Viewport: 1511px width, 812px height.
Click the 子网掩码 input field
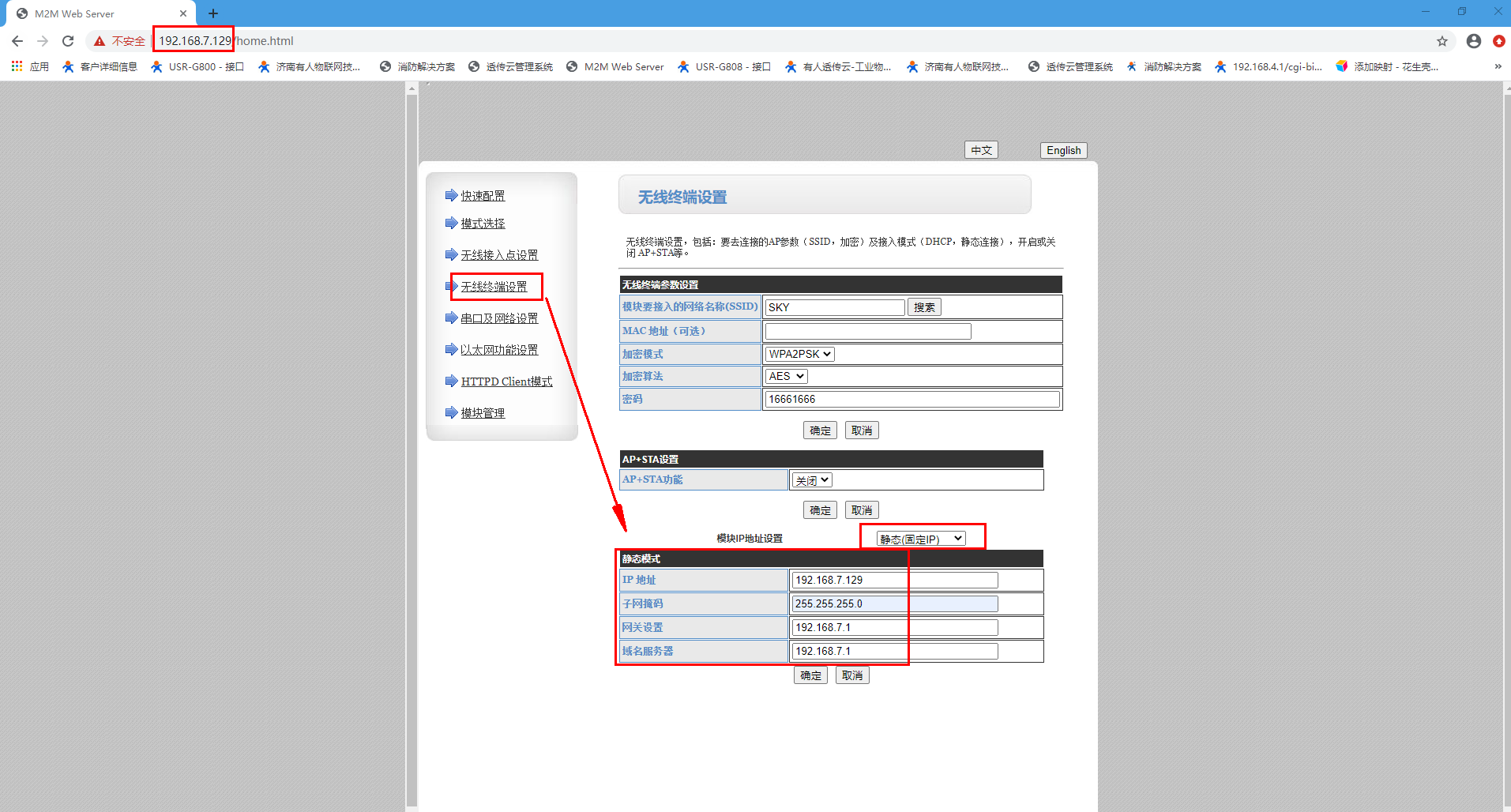(894, 603)
